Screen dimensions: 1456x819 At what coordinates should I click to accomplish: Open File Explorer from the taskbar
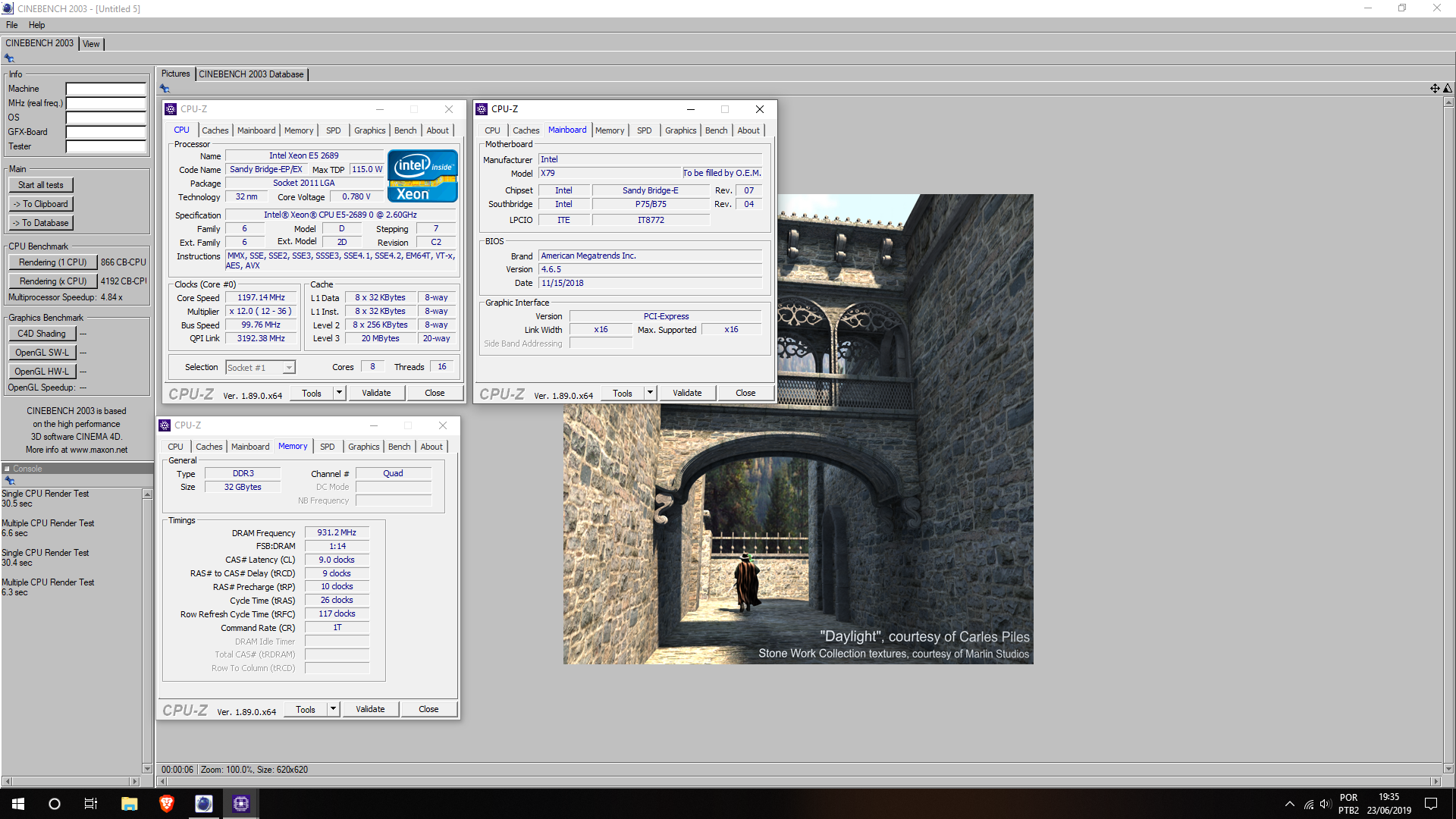(x=129, y=804)
